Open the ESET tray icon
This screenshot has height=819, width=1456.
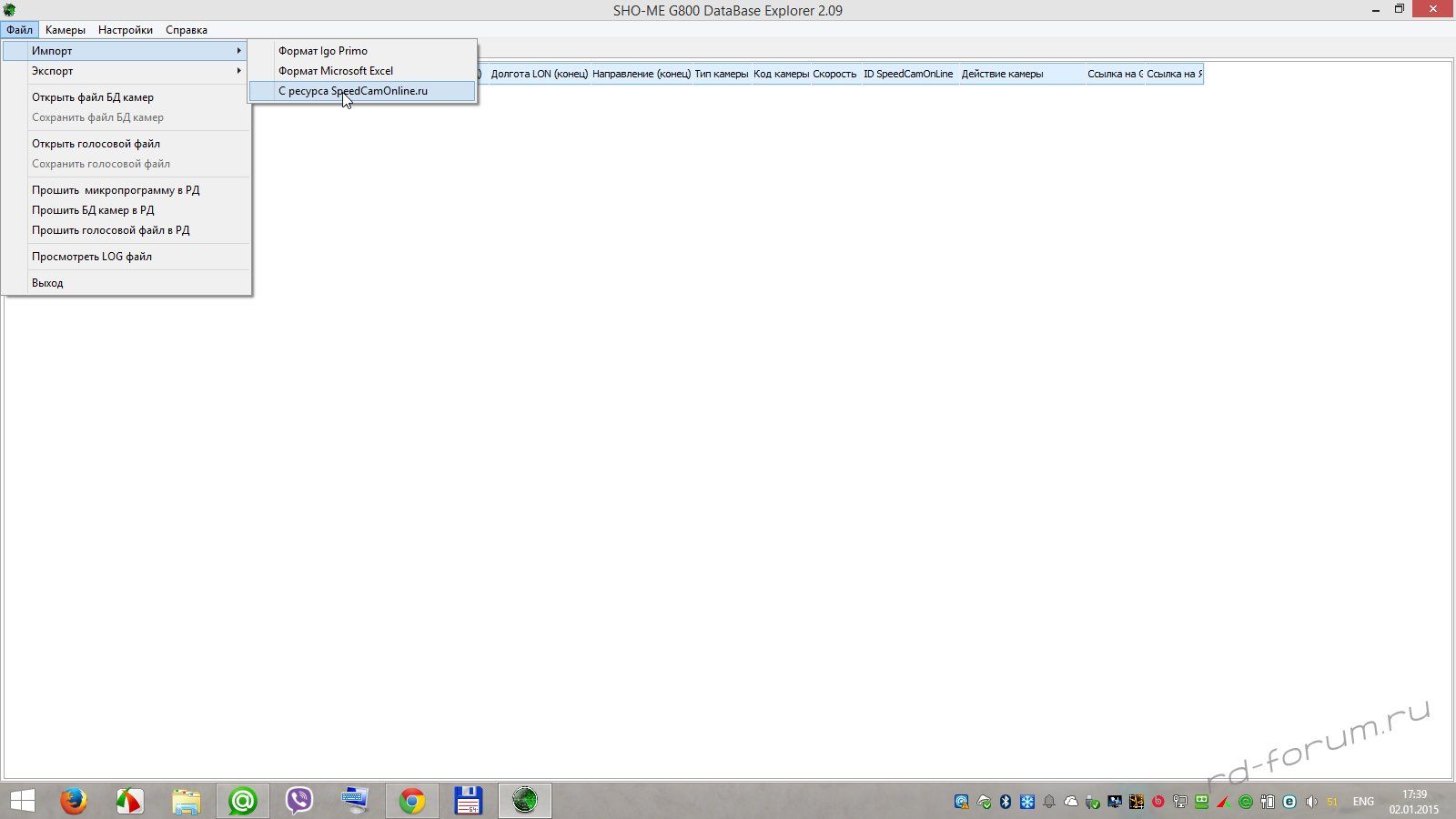[x=1289, y=802]
